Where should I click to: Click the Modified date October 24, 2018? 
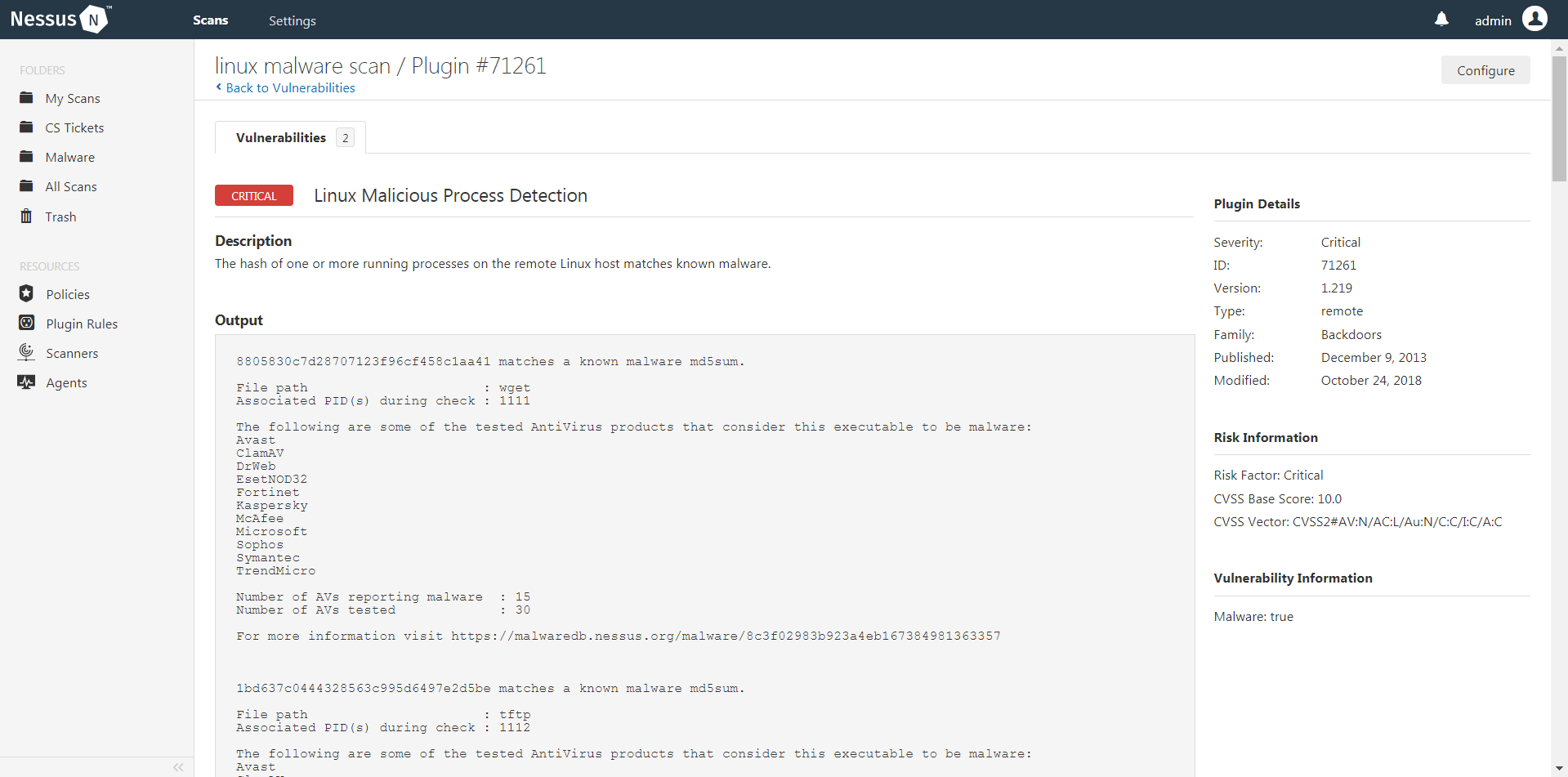1371,380
